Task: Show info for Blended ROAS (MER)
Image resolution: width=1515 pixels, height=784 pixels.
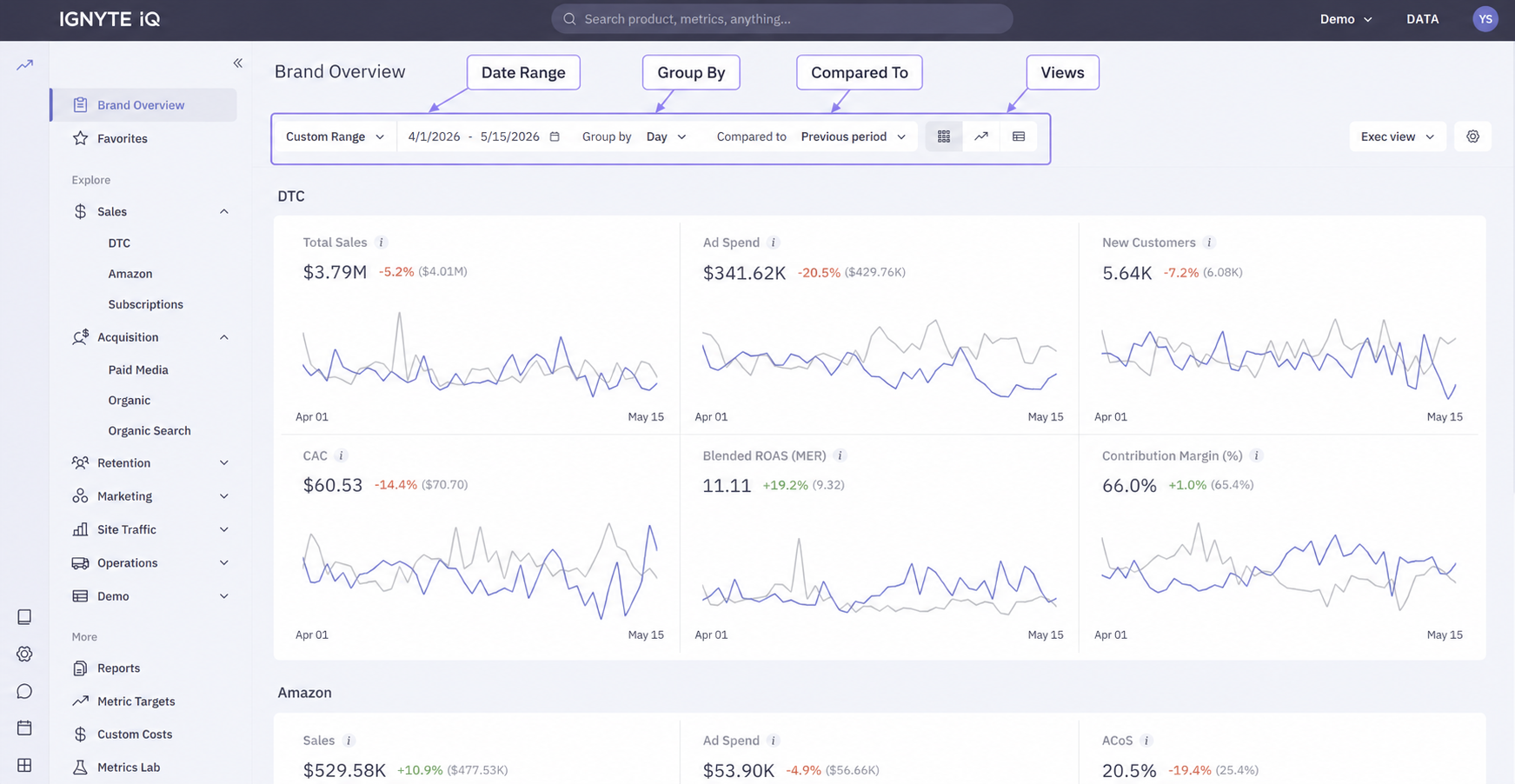Action: [x=840, y=455]
